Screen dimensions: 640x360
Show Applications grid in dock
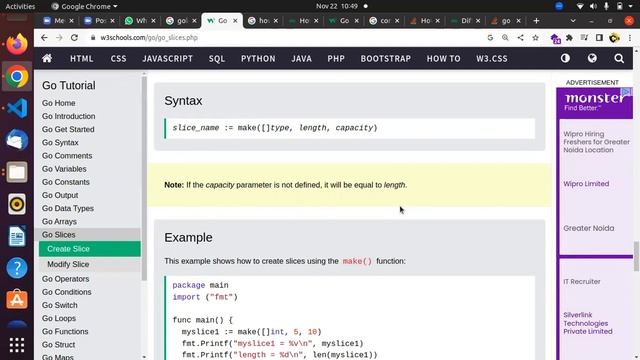(x=17, y=345)
